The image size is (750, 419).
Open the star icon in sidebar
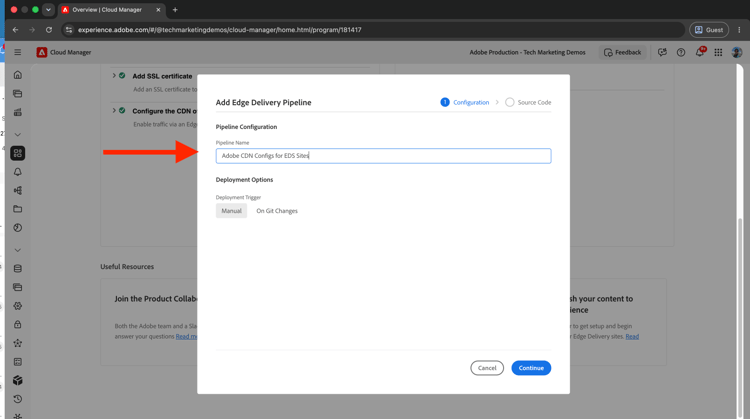pyautogui.click(x=18, y=343)
